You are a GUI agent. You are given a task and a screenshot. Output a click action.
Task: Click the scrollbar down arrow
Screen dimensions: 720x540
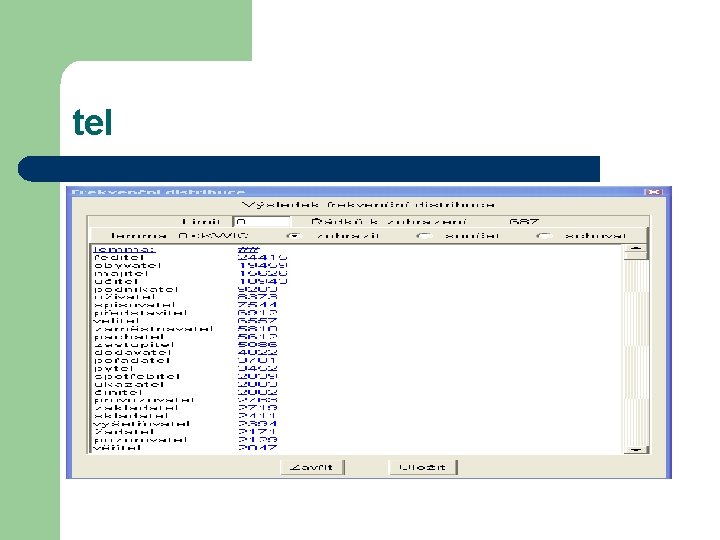[x=636, y=450]
